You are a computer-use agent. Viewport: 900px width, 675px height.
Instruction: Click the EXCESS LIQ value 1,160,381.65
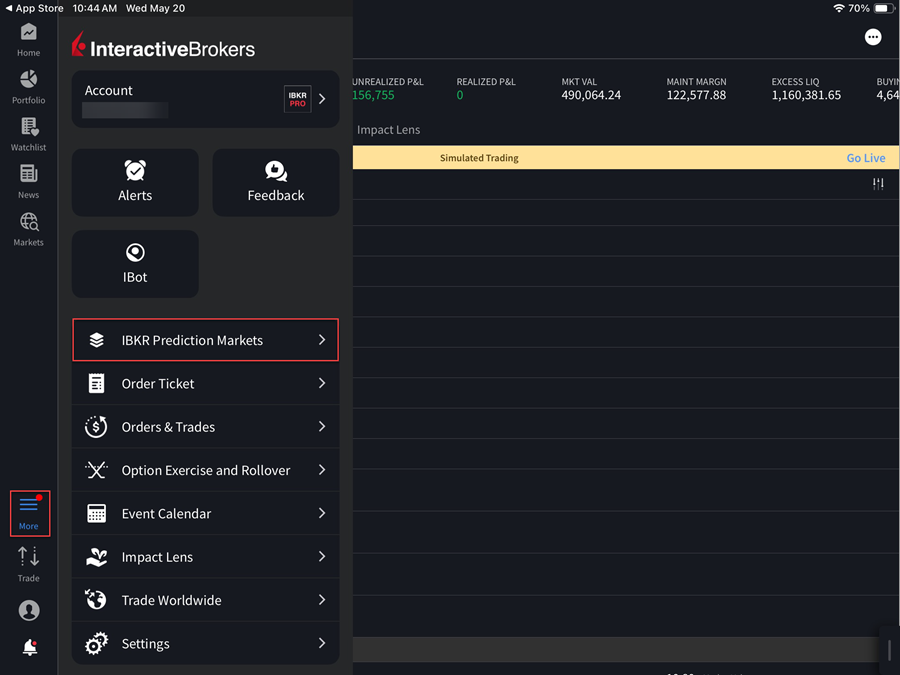point(806,95)
